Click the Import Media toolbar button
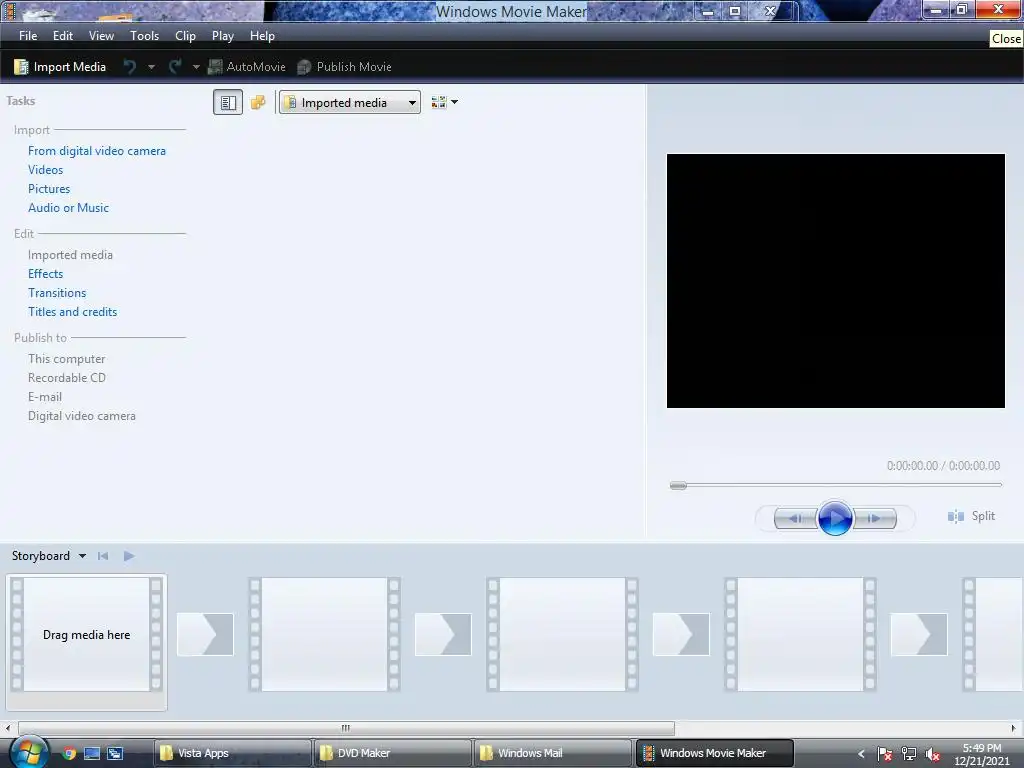This screenshot has width=1024, height=768. coord(60,67)
